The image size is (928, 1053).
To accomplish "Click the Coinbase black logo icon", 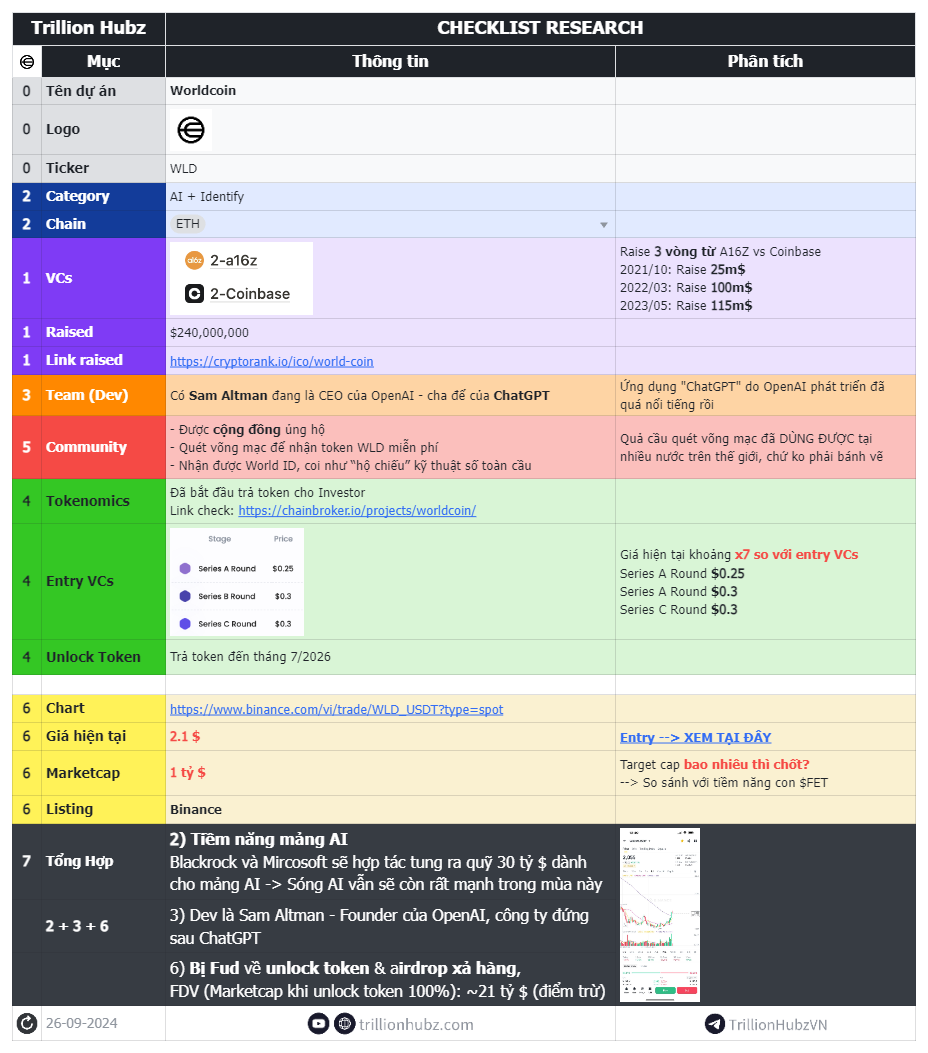I will tap(194, 293).
